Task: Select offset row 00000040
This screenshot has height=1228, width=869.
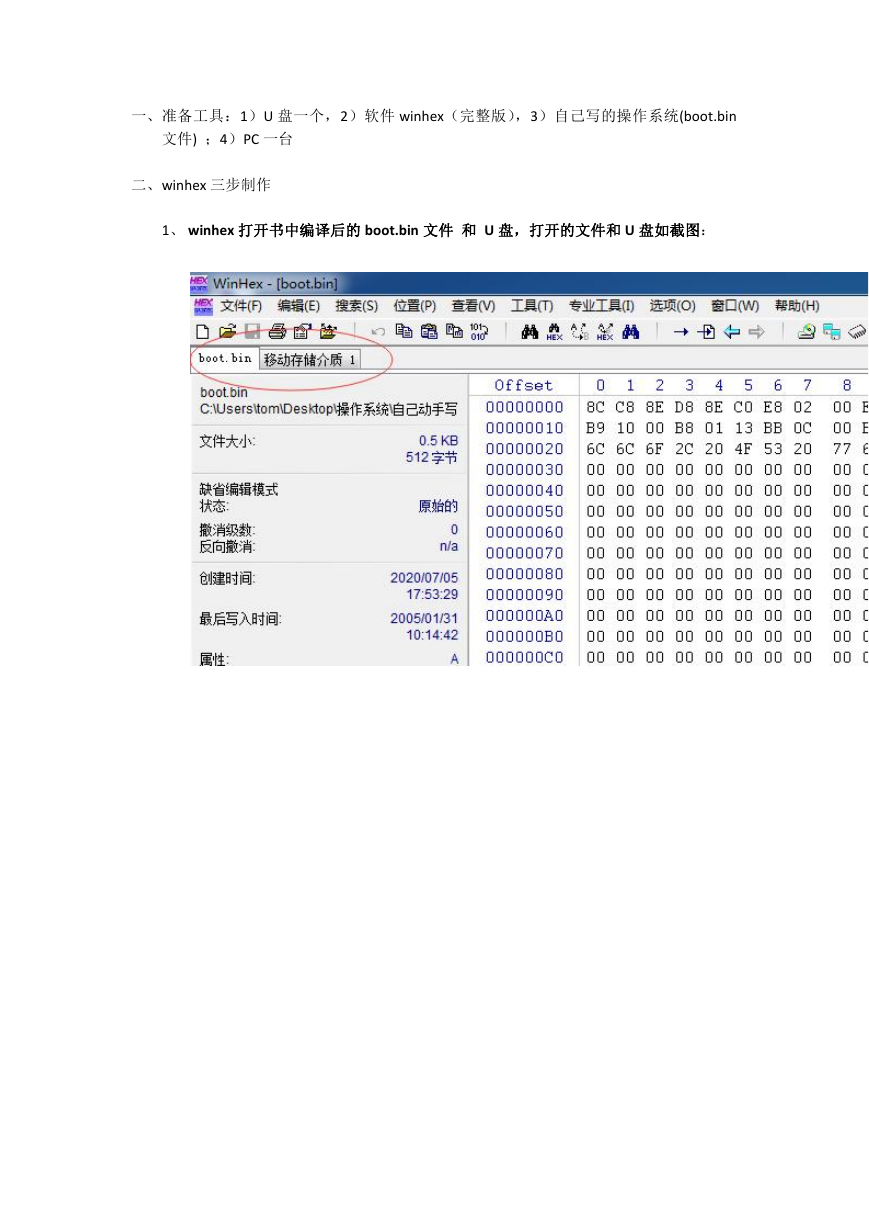Action: click(524, 490)
